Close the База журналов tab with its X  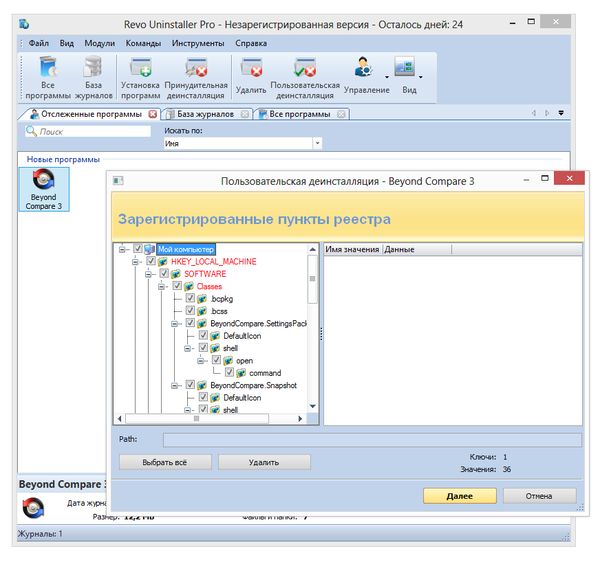pos(245,114)
